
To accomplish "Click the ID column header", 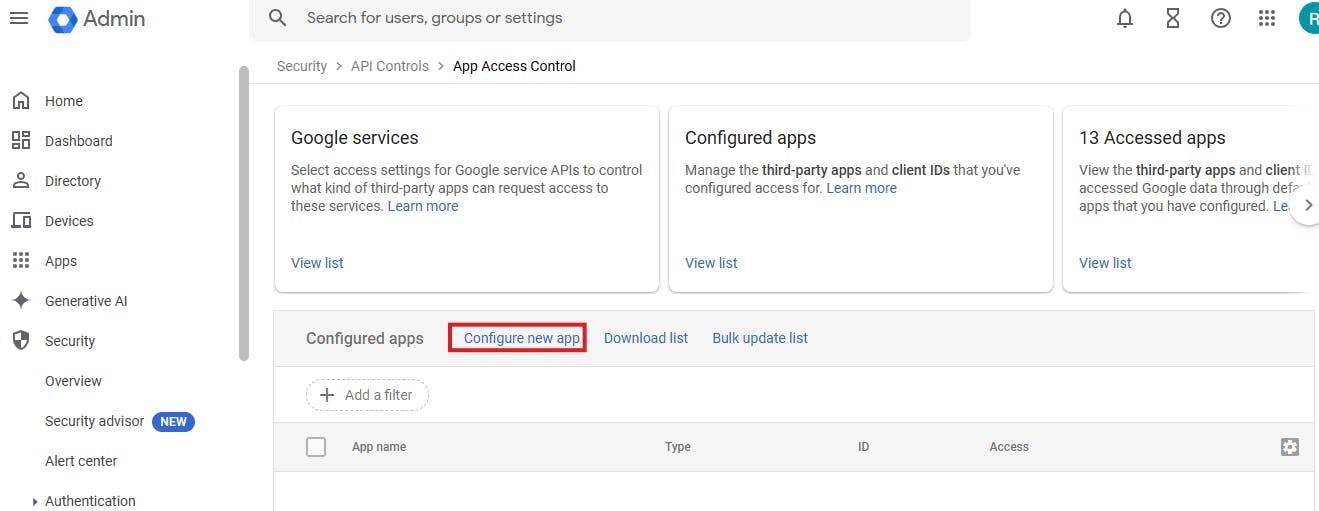I will pyautogui.click(x=863, y=447).
